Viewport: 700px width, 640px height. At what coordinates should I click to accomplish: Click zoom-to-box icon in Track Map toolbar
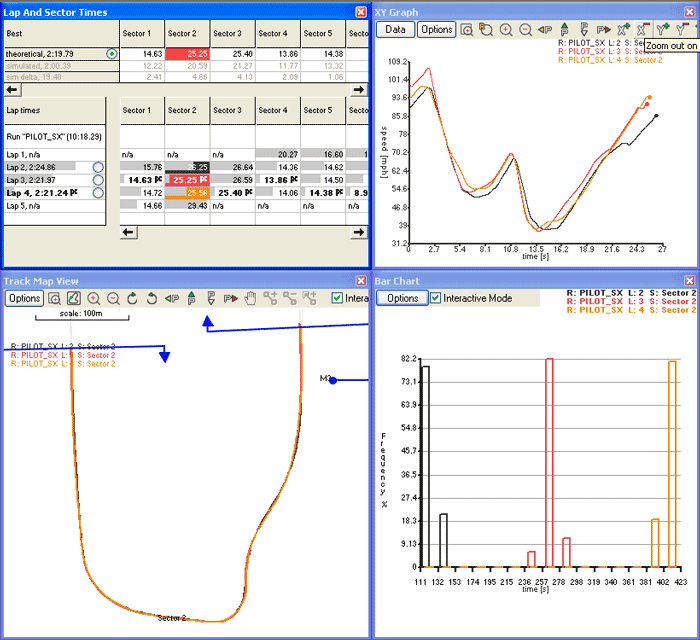pos(55,298)
